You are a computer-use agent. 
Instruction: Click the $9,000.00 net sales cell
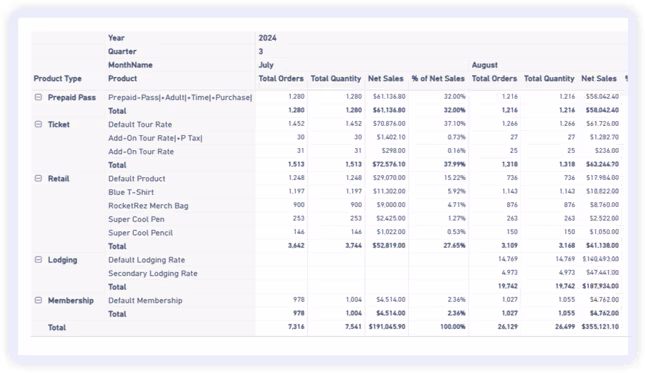coord(391,205)
